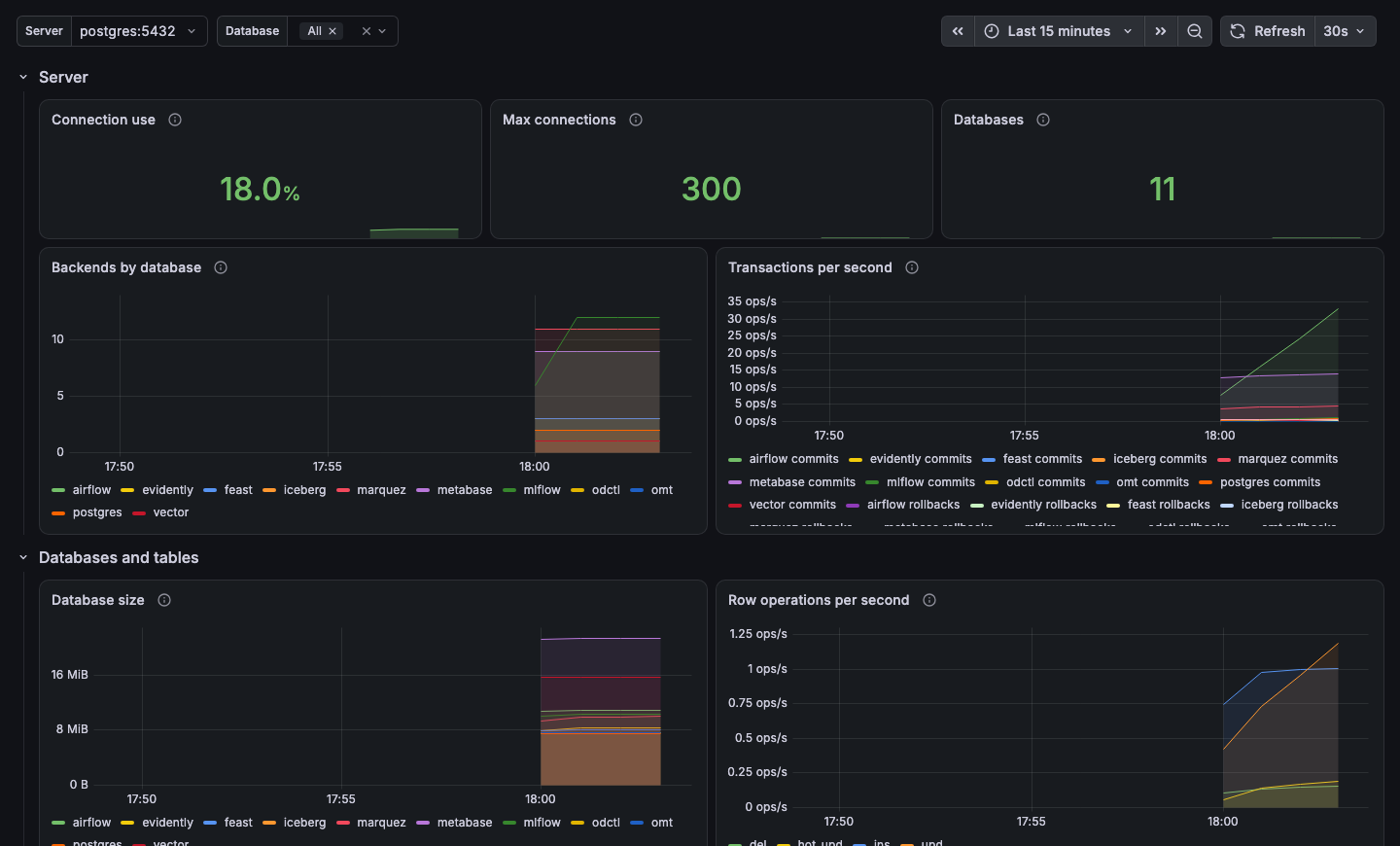Open the Last 15 minutes time picker

(x=1059, y=31)
